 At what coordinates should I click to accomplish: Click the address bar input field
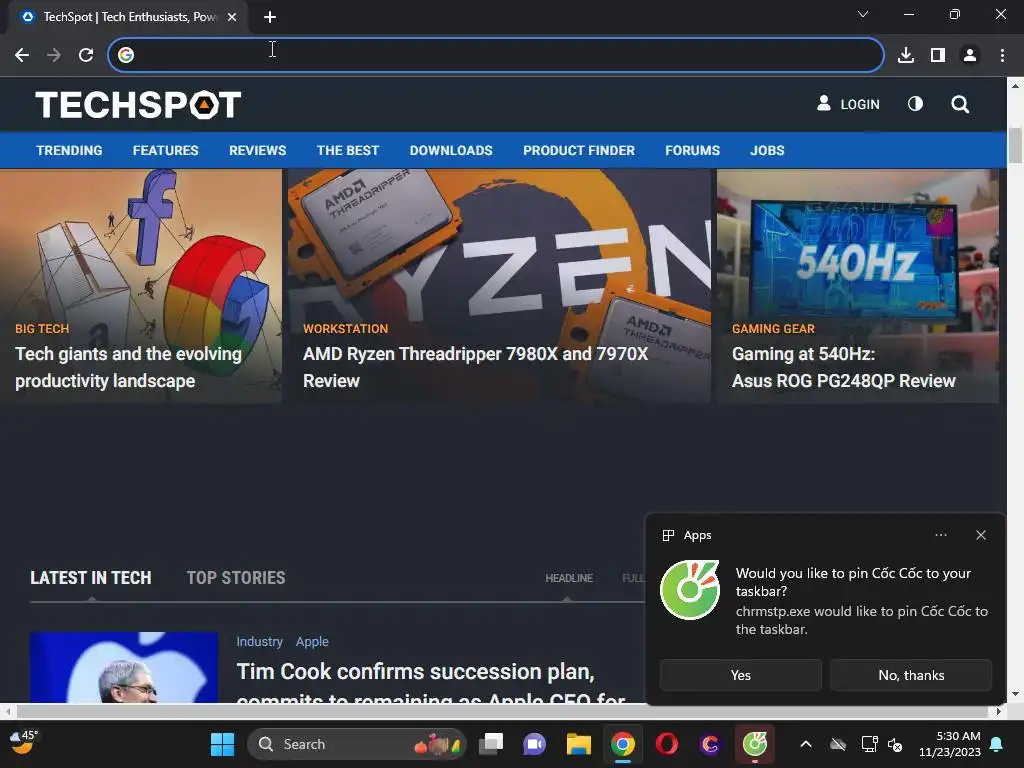click(x=496, y=55)
